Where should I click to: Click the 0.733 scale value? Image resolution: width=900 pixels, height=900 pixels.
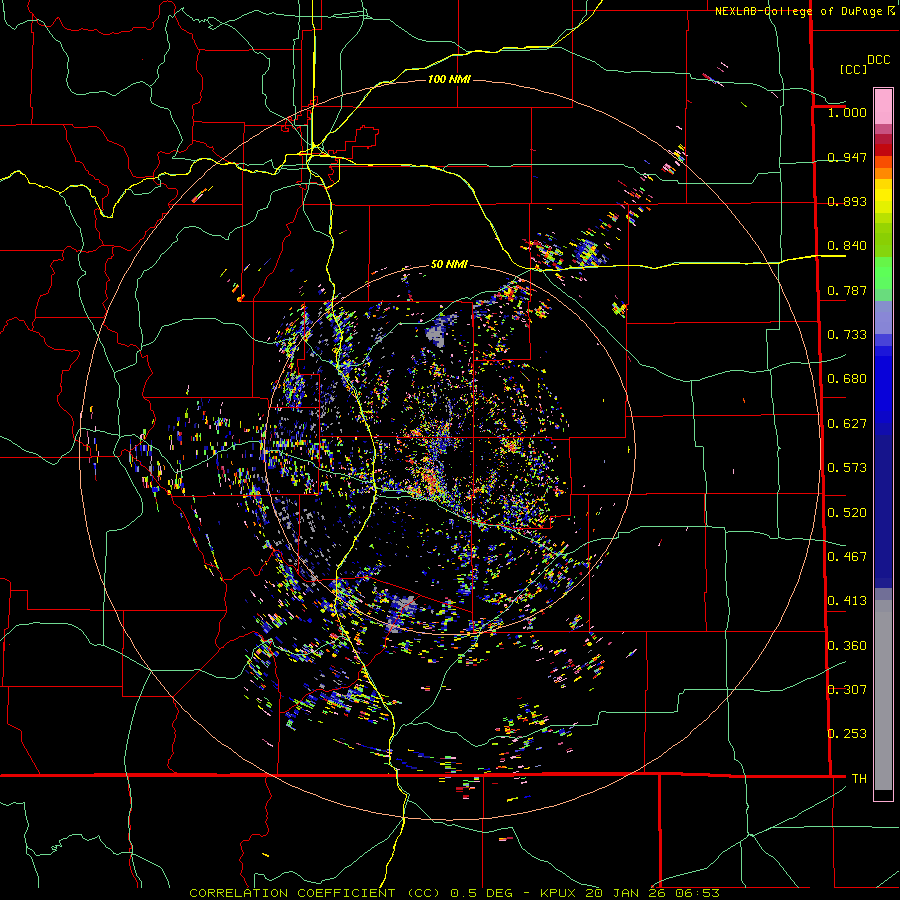(847, 335)
